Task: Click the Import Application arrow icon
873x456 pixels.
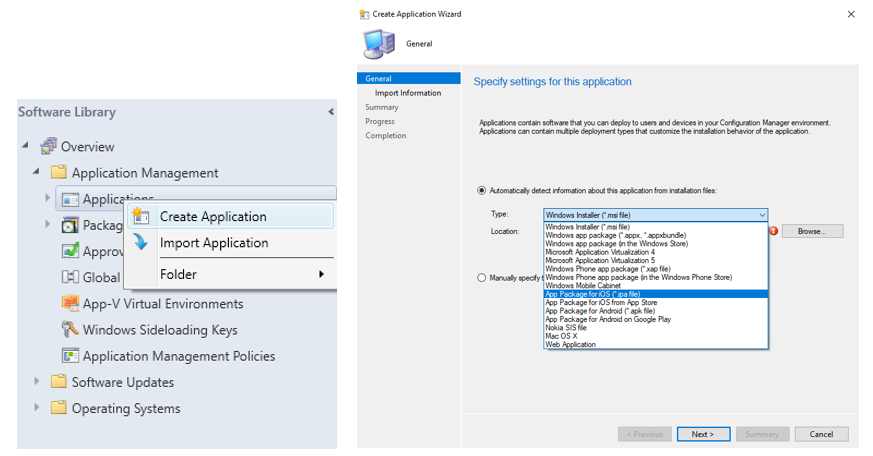Action: pyautogui.click(x=141, y=243)
